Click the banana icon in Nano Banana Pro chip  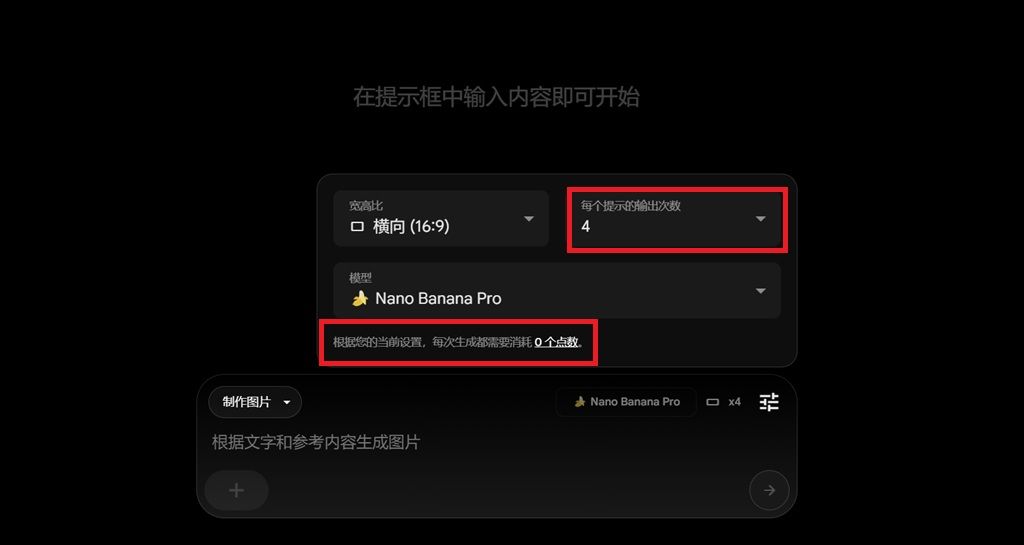coord(579,402)
